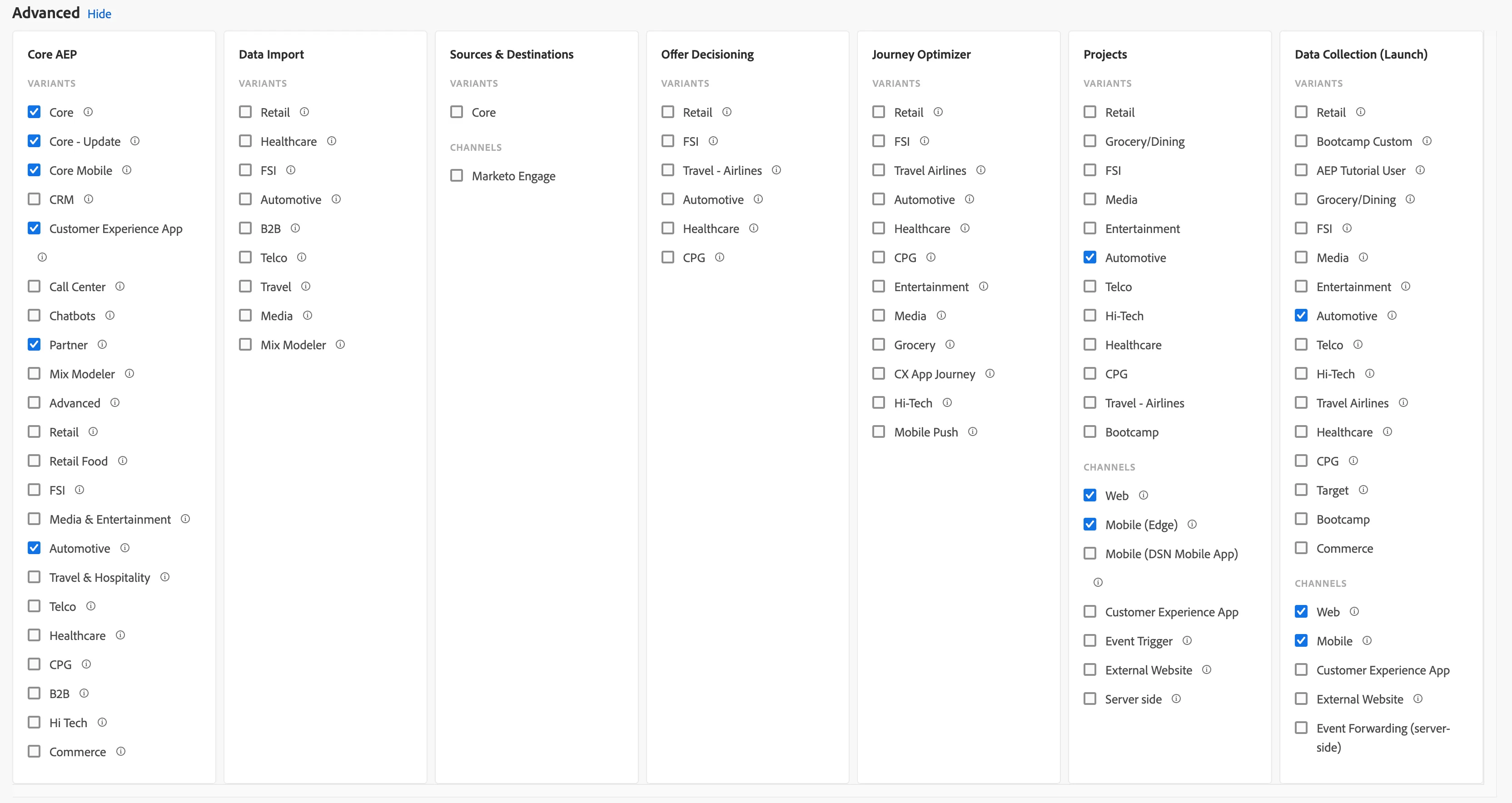Click the info icon next to Event Trigger
This screenshot has height=803, width=1512.
1187,640
